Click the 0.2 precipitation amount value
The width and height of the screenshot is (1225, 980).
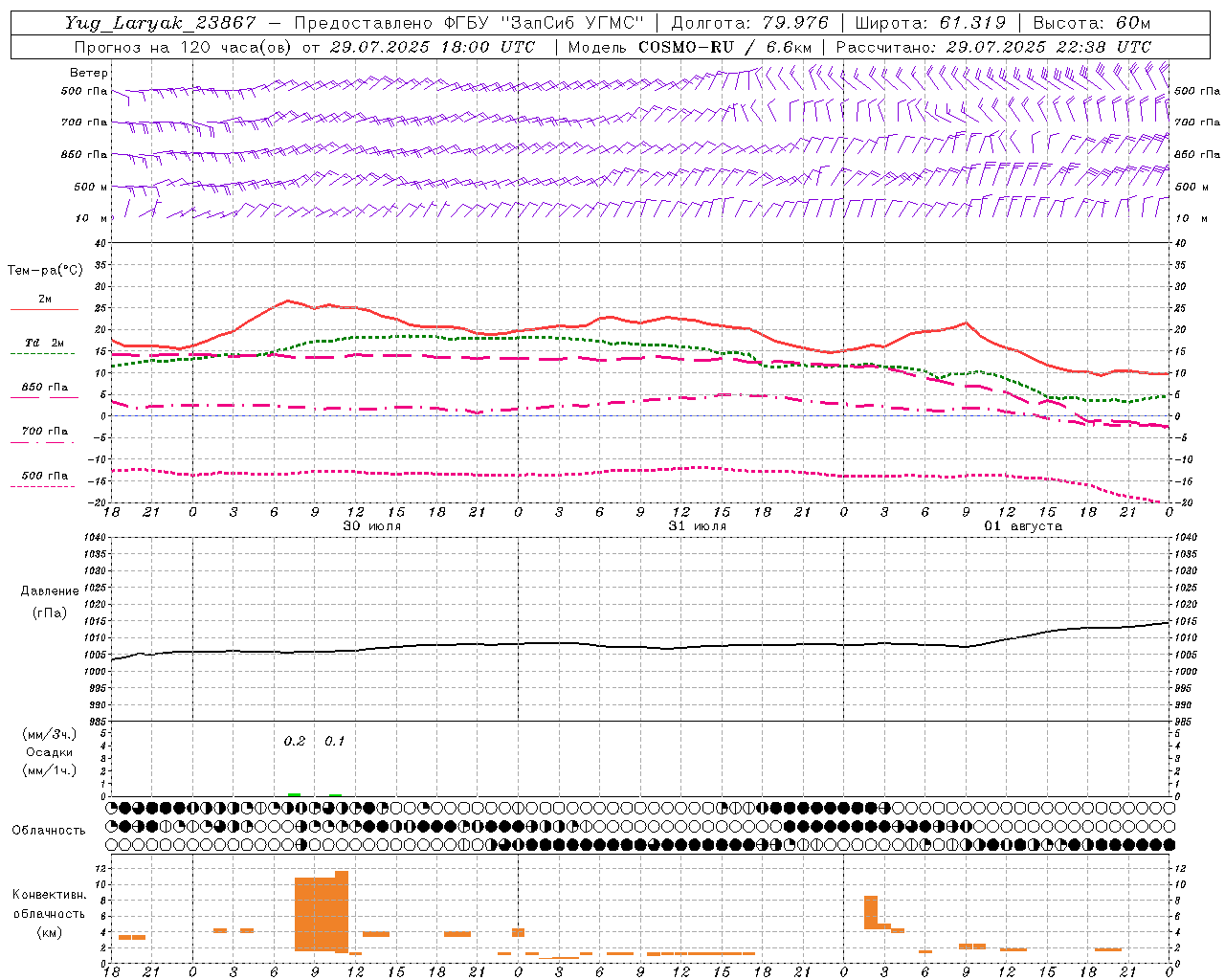(x=294, y=741)
